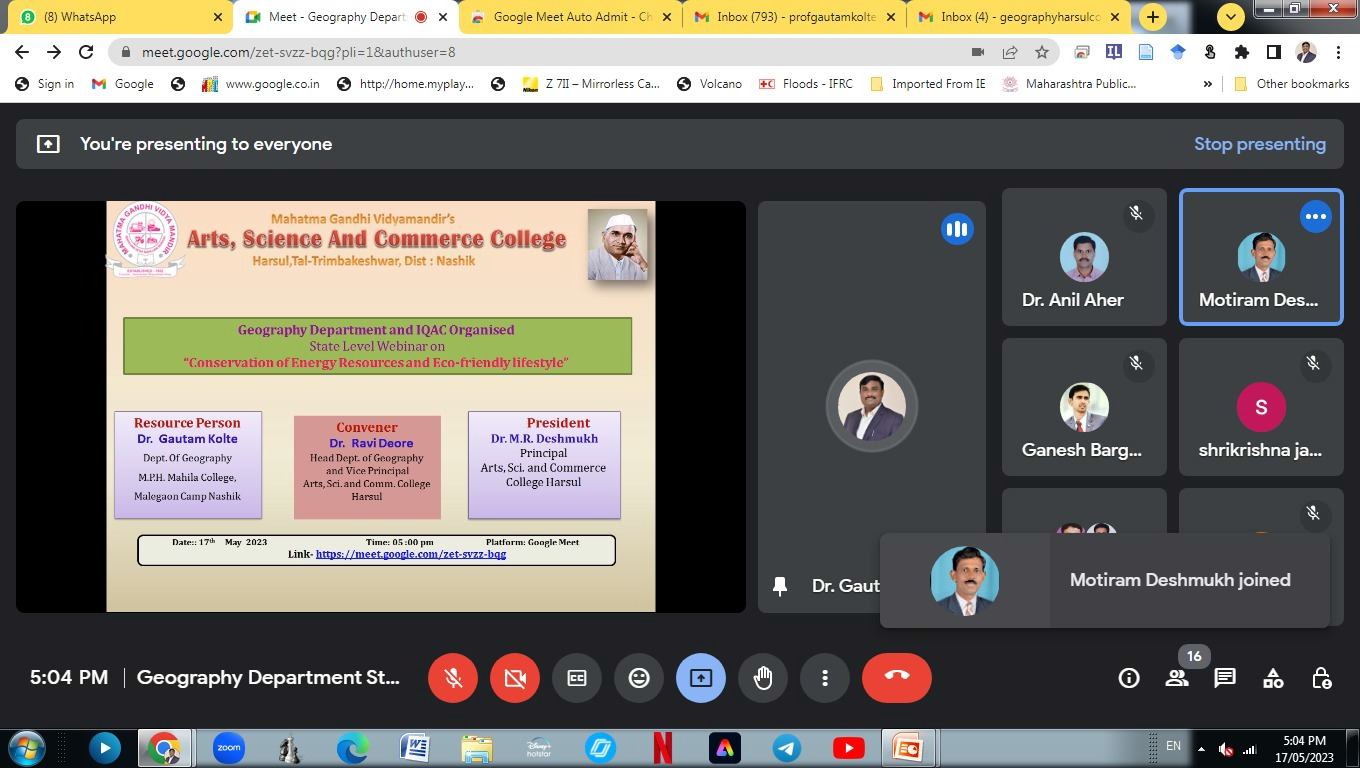The height and width of the screenshot is (768, 1360).
Task: Select the Dr. Anil Aher participant tile
Action: (1084, 257)
